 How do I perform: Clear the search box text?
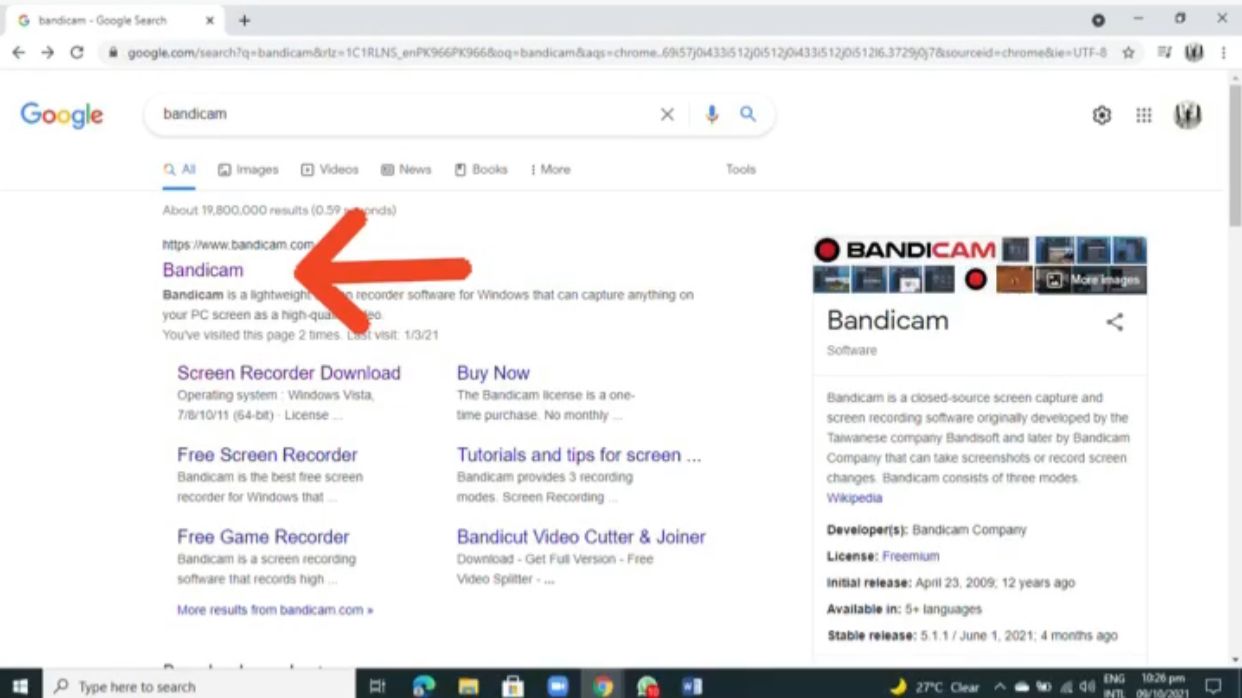667,115
